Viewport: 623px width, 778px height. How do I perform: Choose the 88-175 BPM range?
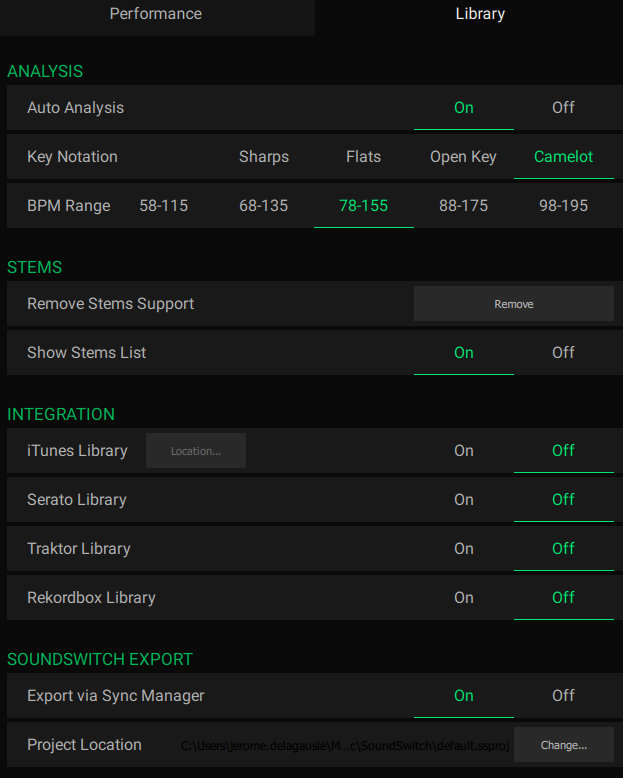tap(464, 206)
